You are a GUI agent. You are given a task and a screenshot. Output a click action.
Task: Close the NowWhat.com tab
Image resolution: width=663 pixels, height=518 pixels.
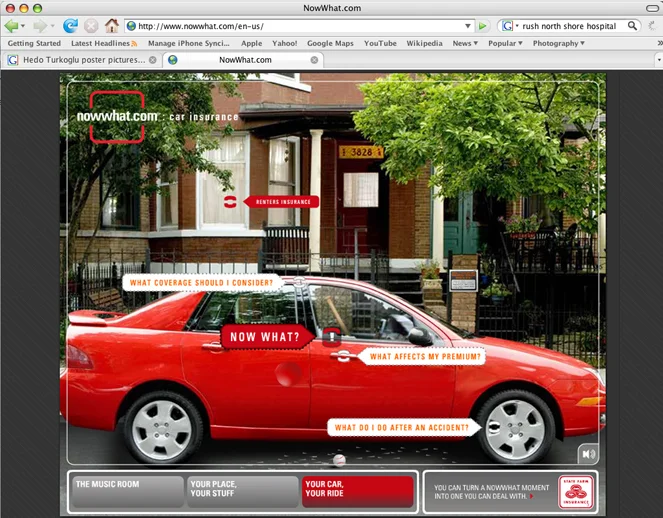tap(314, 60)
